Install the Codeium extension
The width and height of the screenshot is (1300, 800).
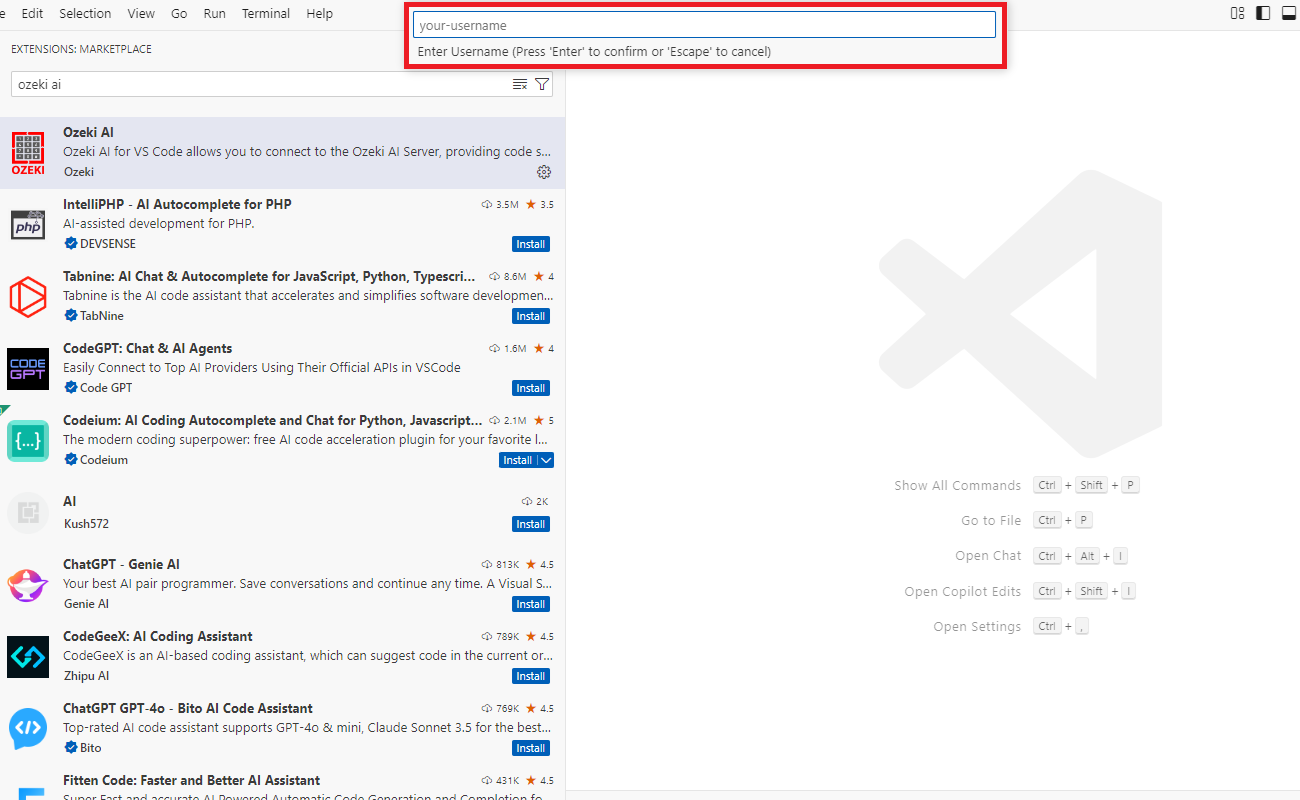(518, 460)
